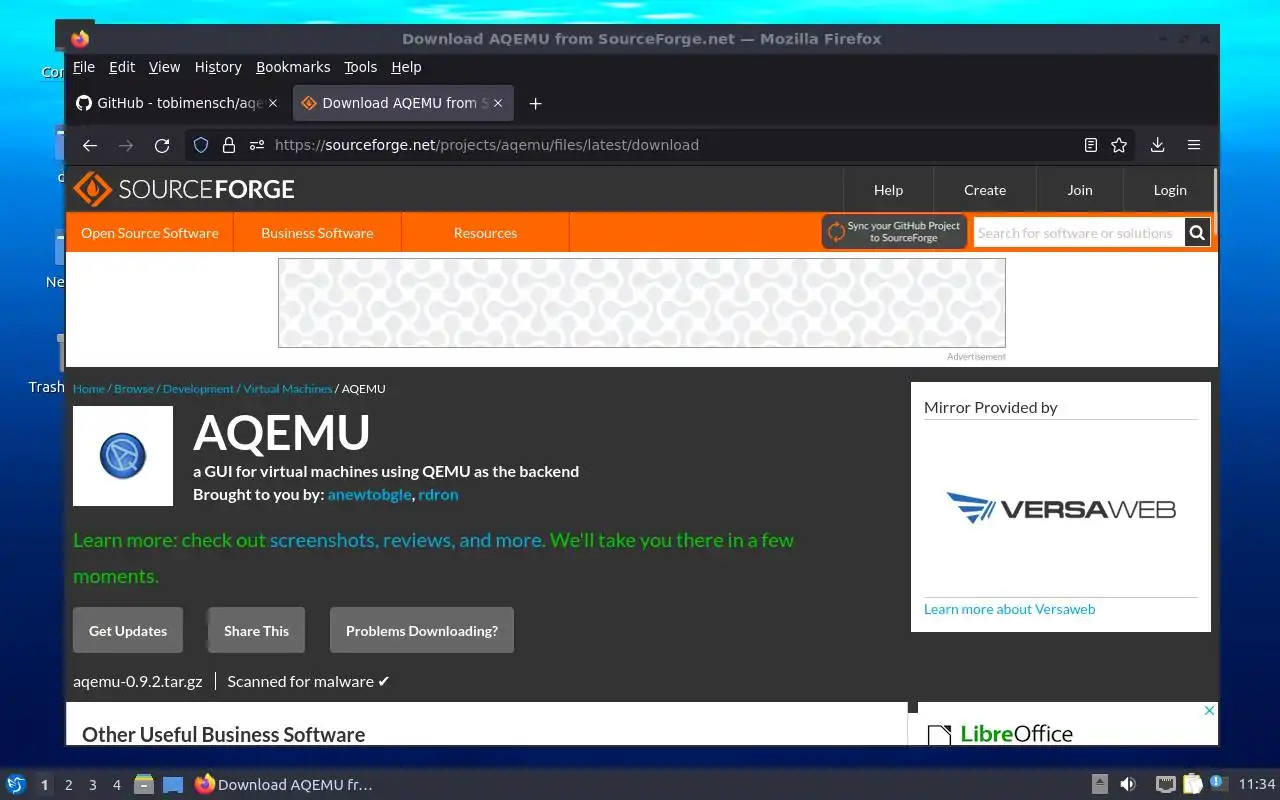Image resolution: width=1280 pixels, height=800 pixels.
Task: Open the tracking protection shield icon
Action: pyautogui.click(x=201, y=145)
